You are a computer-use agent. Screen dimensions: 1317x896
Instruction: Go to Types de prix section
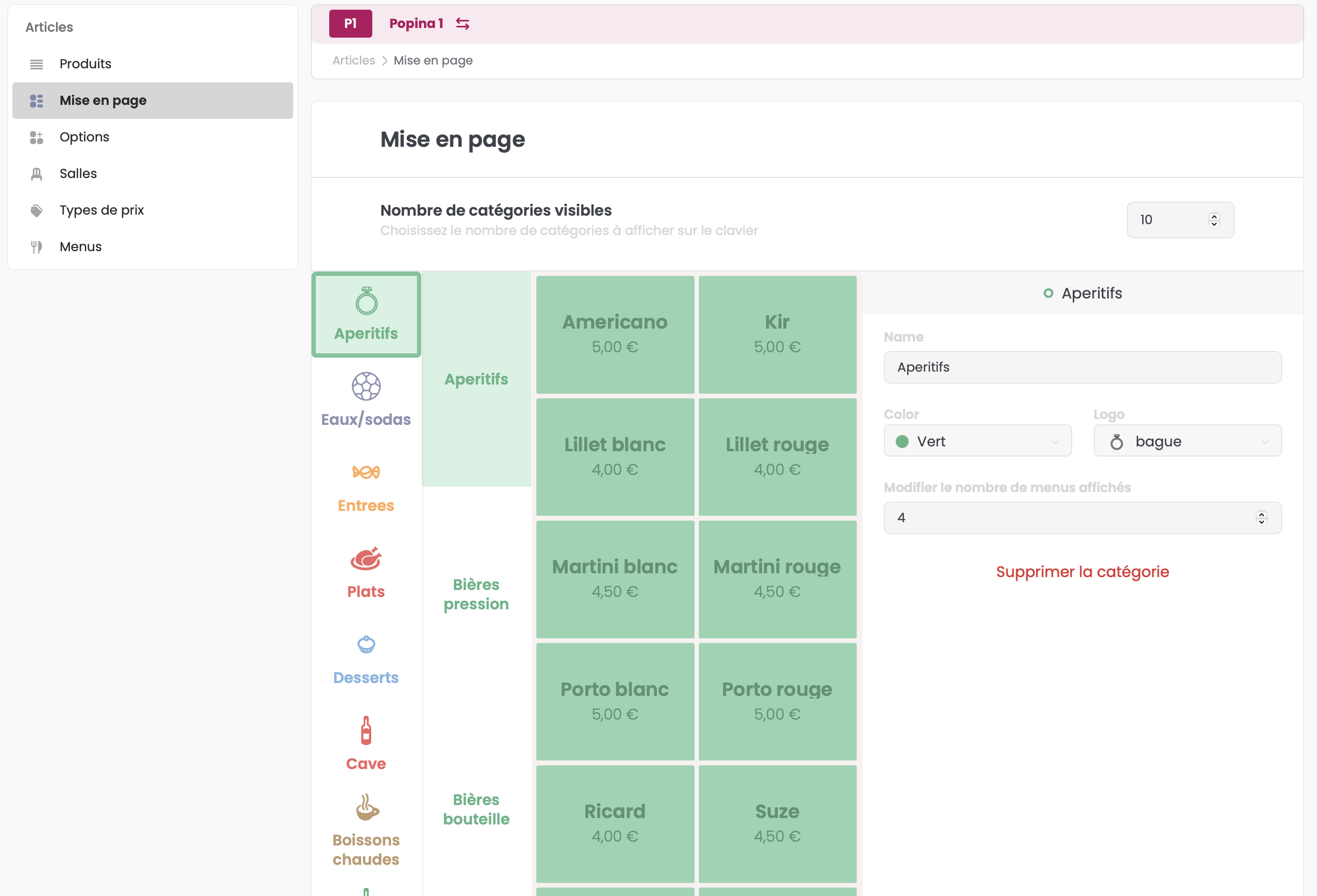(102, 210)
